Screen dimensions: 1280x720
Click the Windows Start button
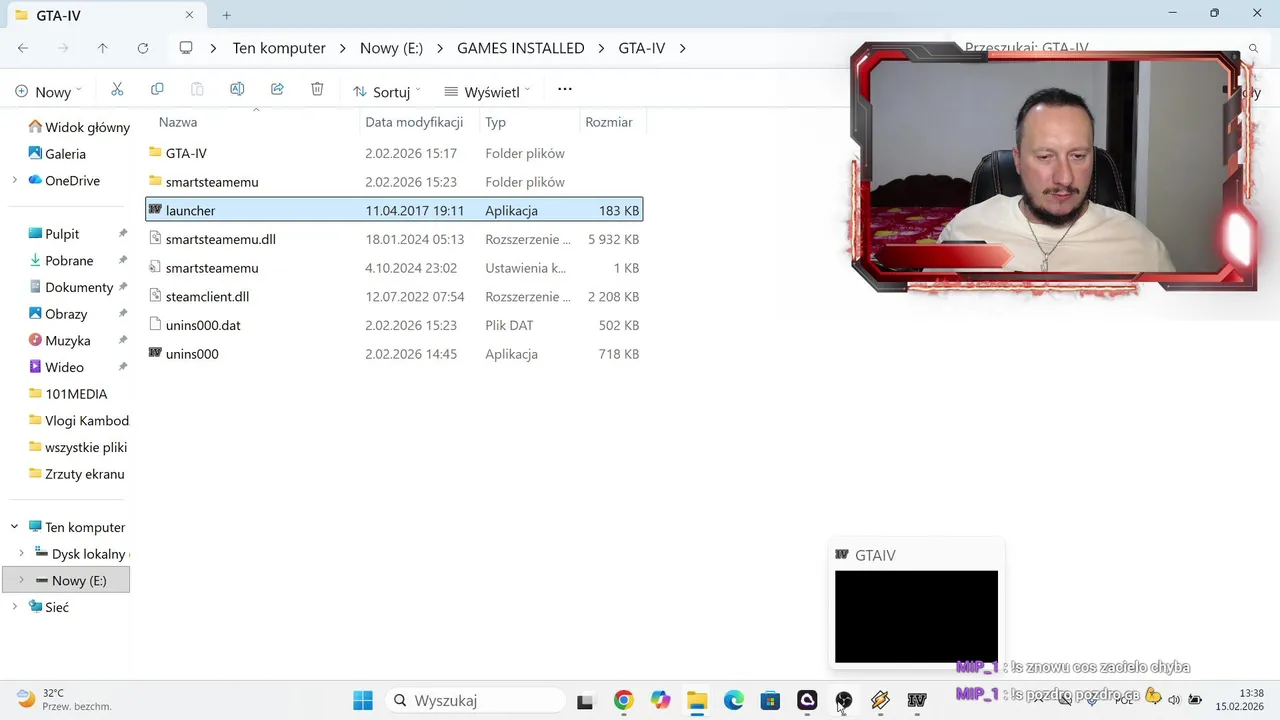[363, 700]
